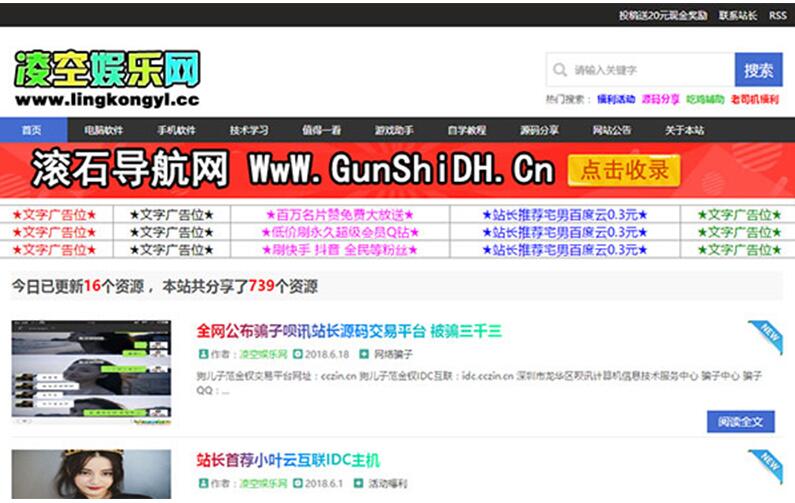
Task: Click the author icon in first article
Action: [203, 354]
